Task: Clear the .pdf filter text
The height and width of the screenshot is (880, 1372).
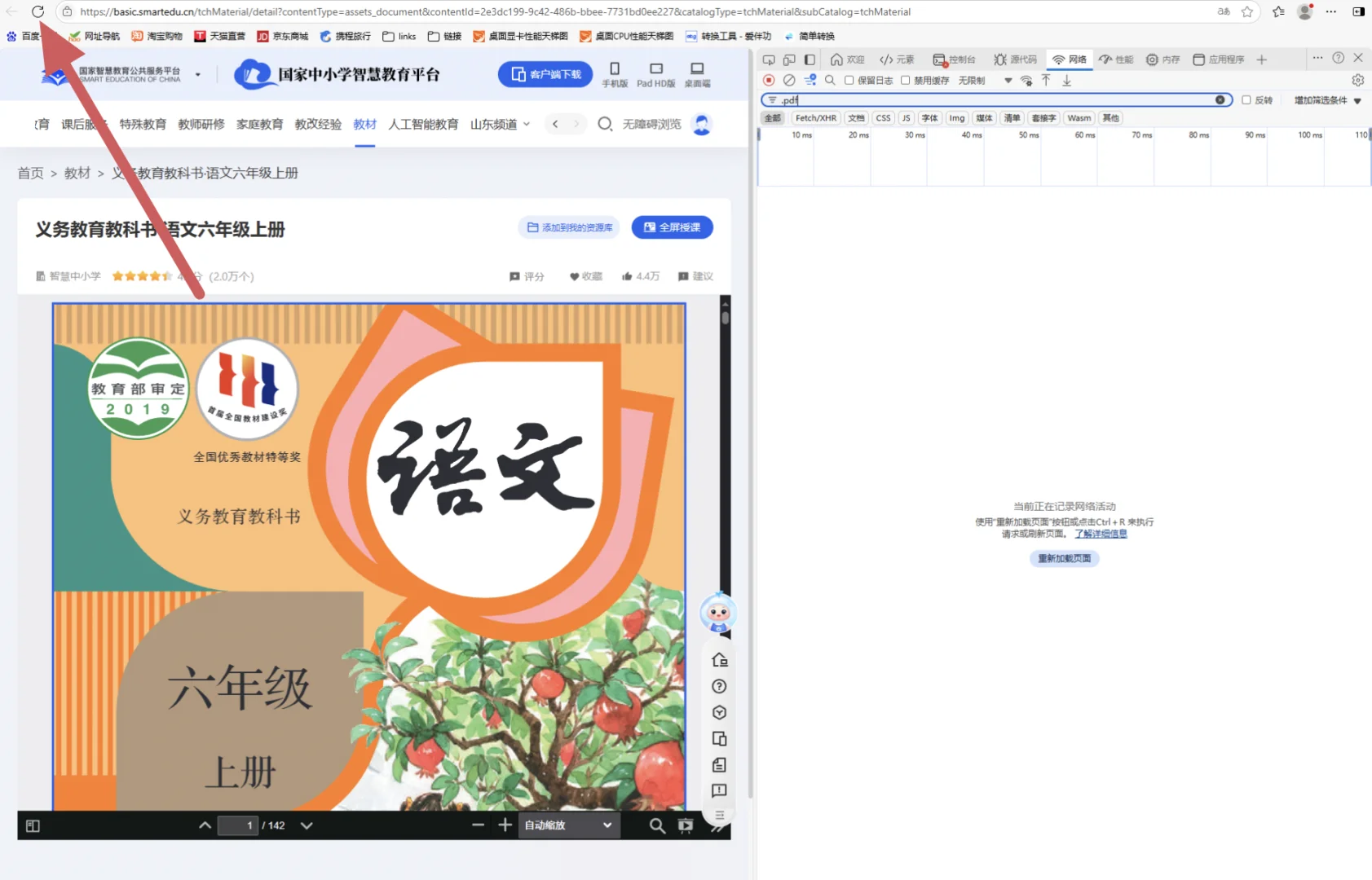Action: pos(1220,99)
